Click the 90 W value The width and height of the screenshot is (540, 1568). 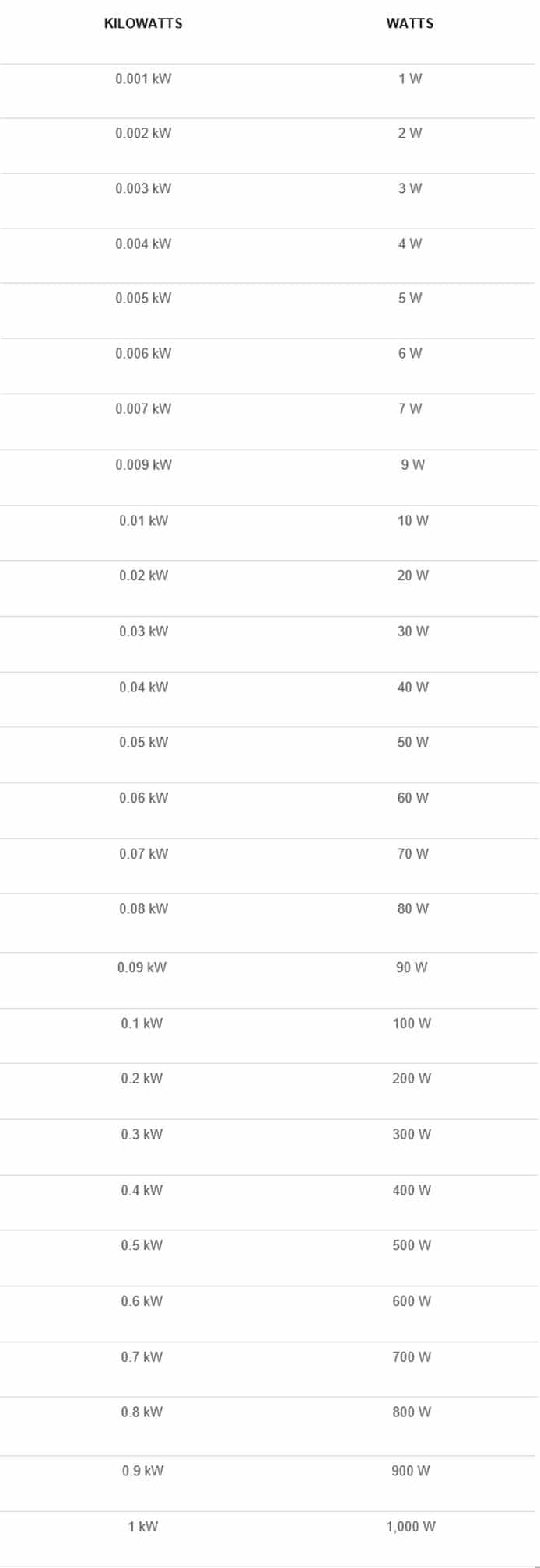412,968
